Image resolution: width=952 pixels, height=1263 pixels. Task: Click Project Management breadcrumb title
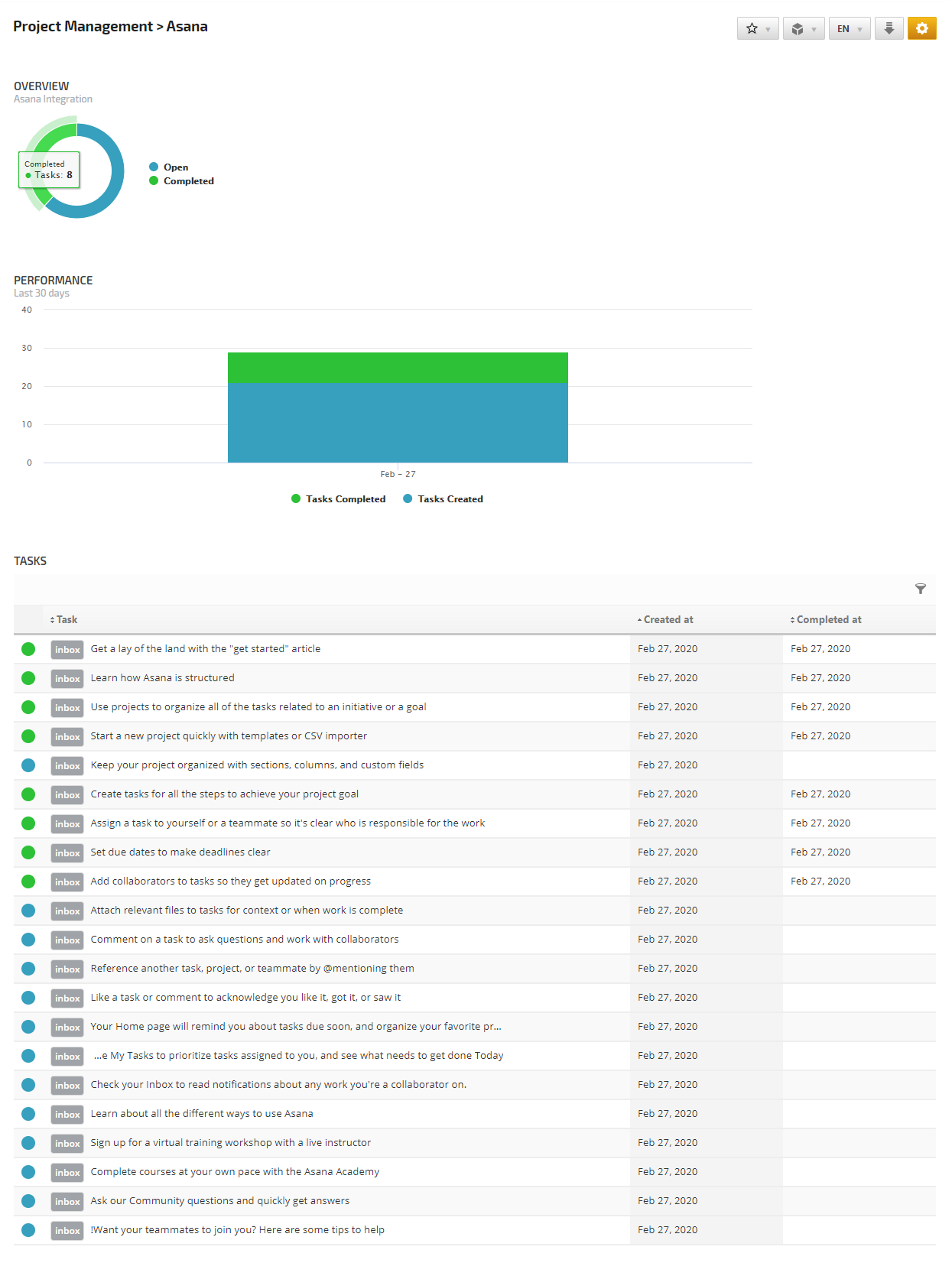83,27
